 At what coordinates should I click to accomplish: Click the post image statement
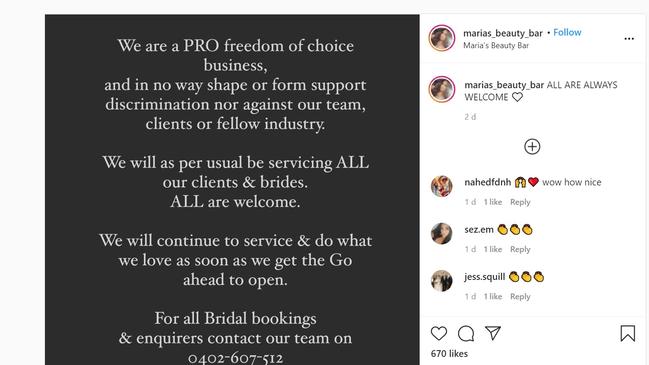tap(232, 190)
